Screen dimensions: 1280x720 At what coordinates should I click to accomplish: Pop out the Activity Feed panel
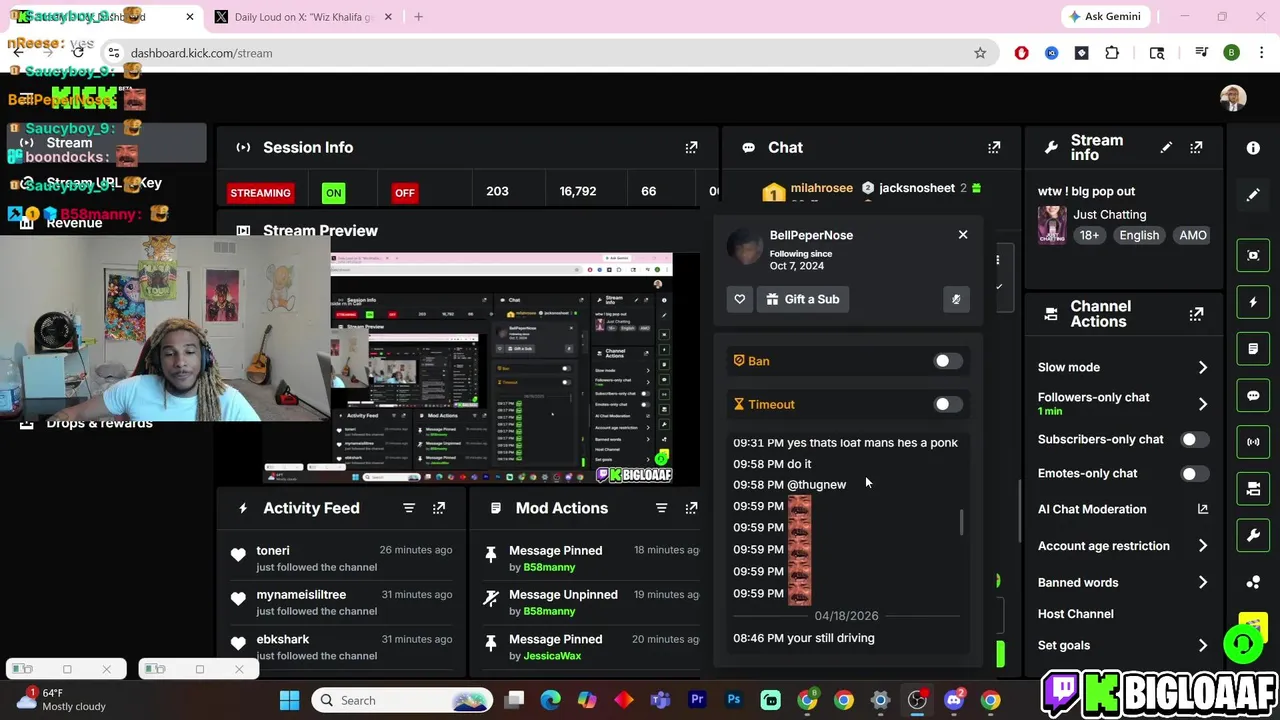coord(439,508)
